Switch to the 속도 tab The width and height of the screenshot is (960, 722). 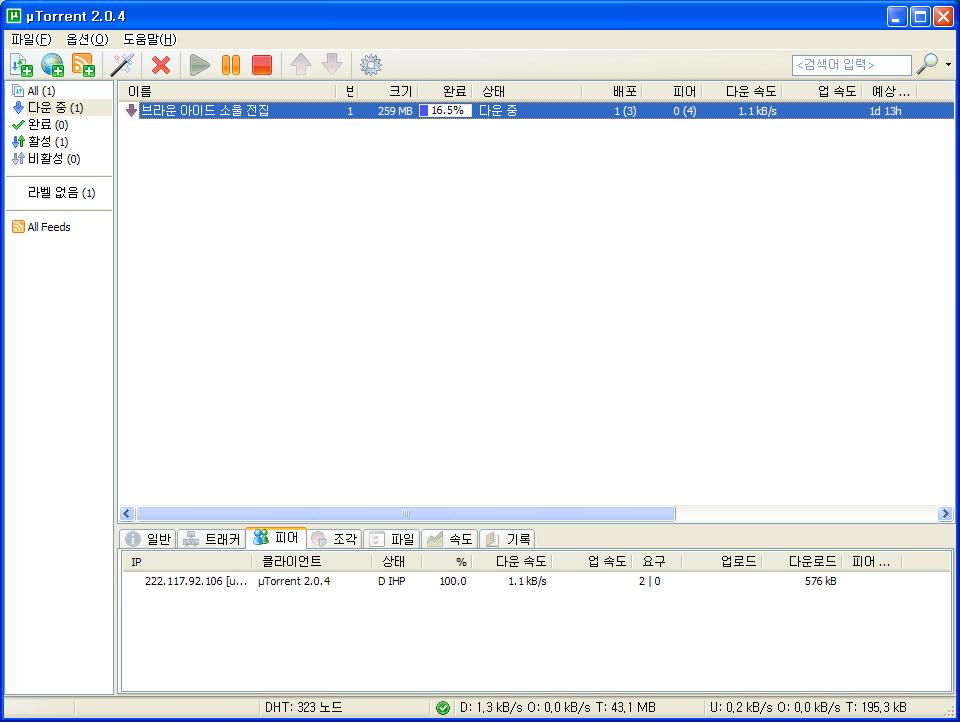[450, 539]
